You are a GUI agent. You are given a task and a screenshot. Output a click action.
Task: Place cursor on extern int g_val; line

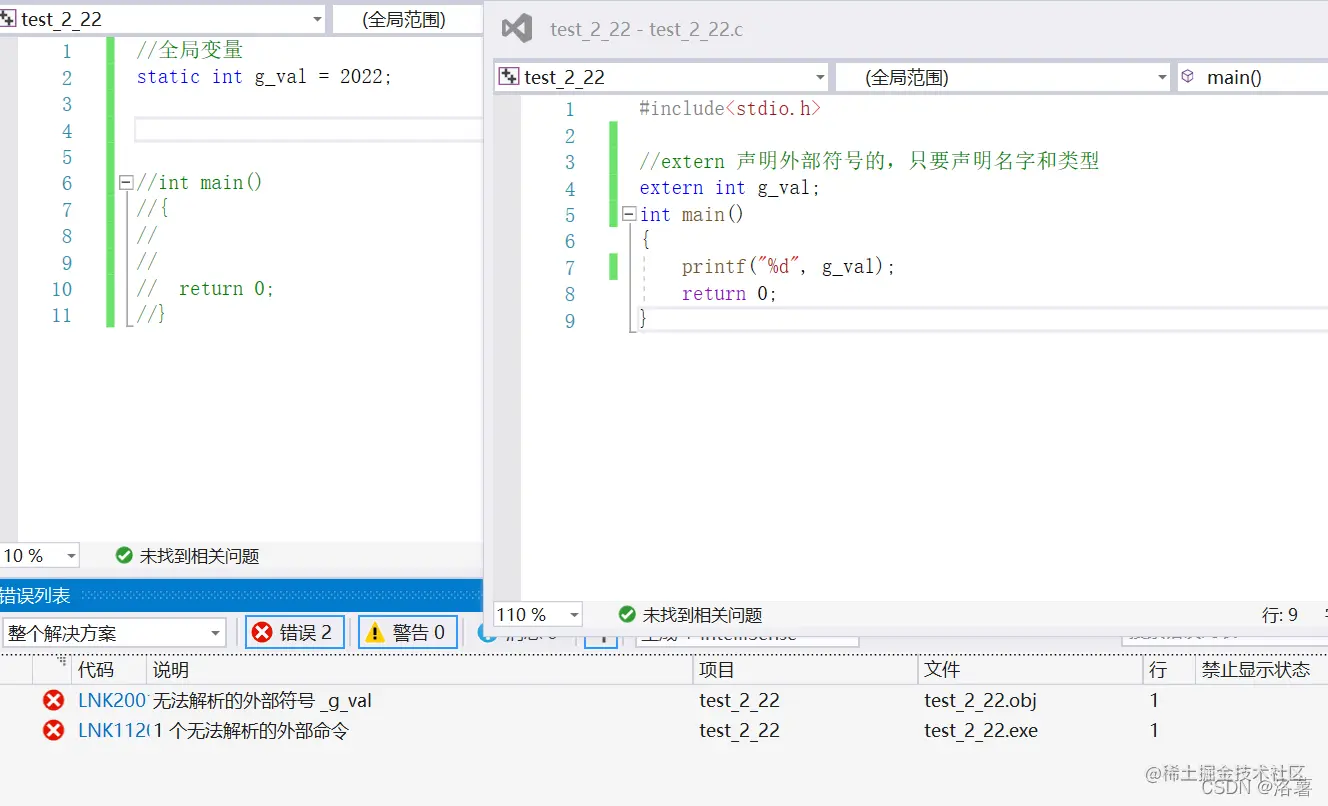pos(730,187)
